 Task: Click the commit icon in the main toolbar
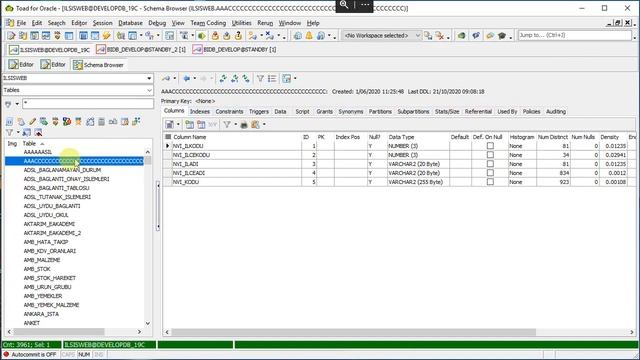[215, 36]
